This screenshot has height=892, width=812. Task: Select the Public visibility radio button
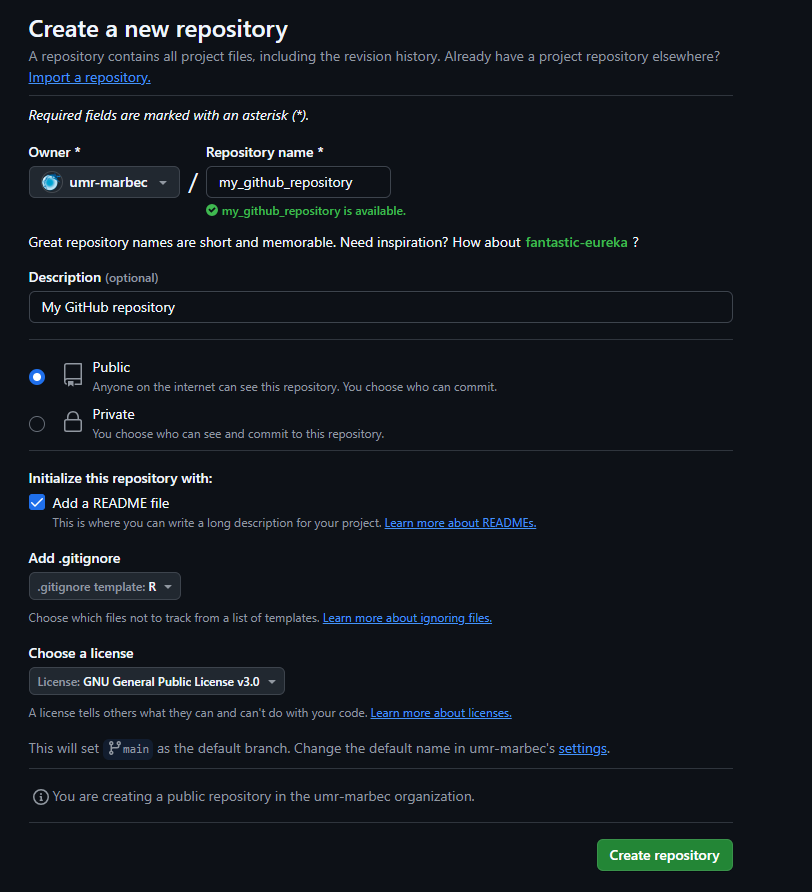[x=37, y=377]
